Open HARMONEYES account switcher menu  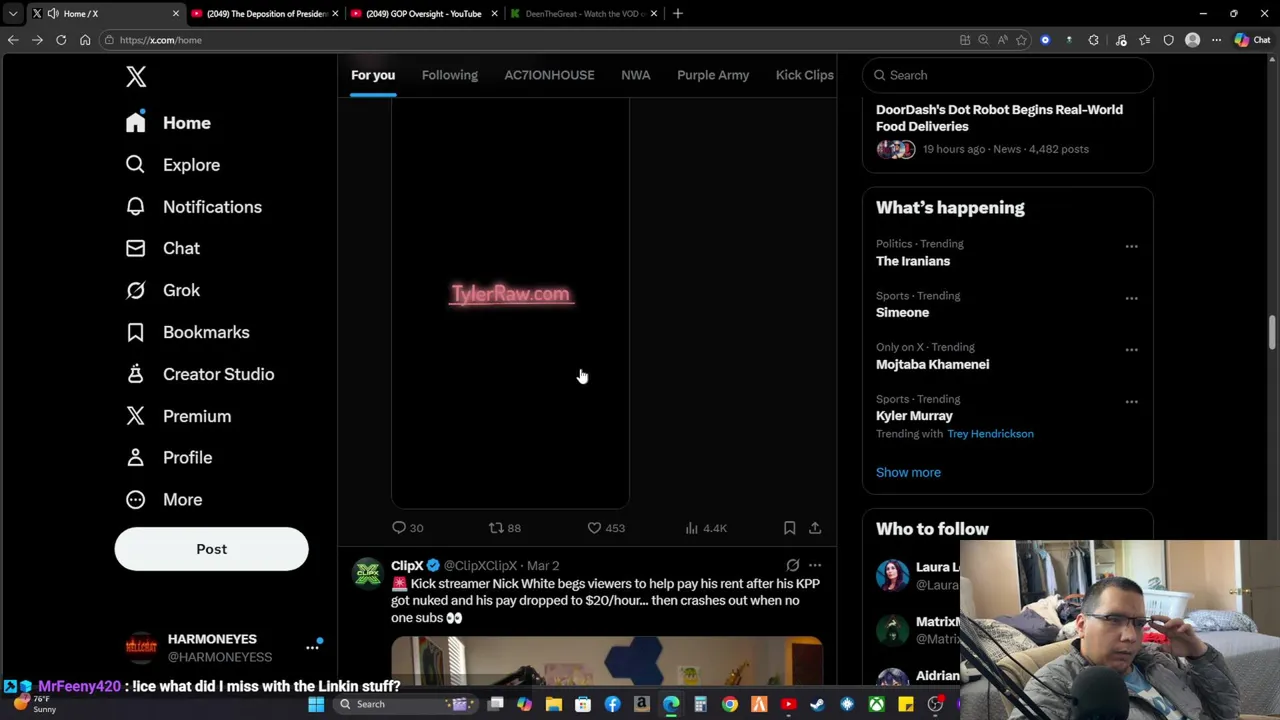pos(224,647)
